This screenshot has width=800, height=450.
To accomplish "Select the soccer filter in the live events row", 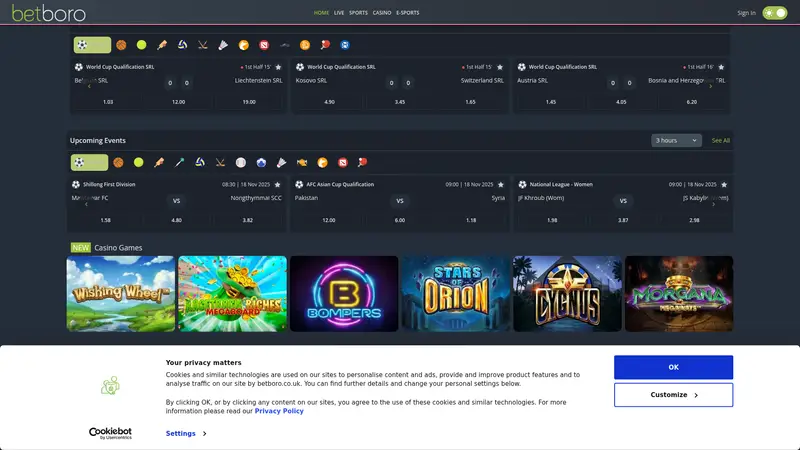I will pyautogui.click(x=92, y=45).
